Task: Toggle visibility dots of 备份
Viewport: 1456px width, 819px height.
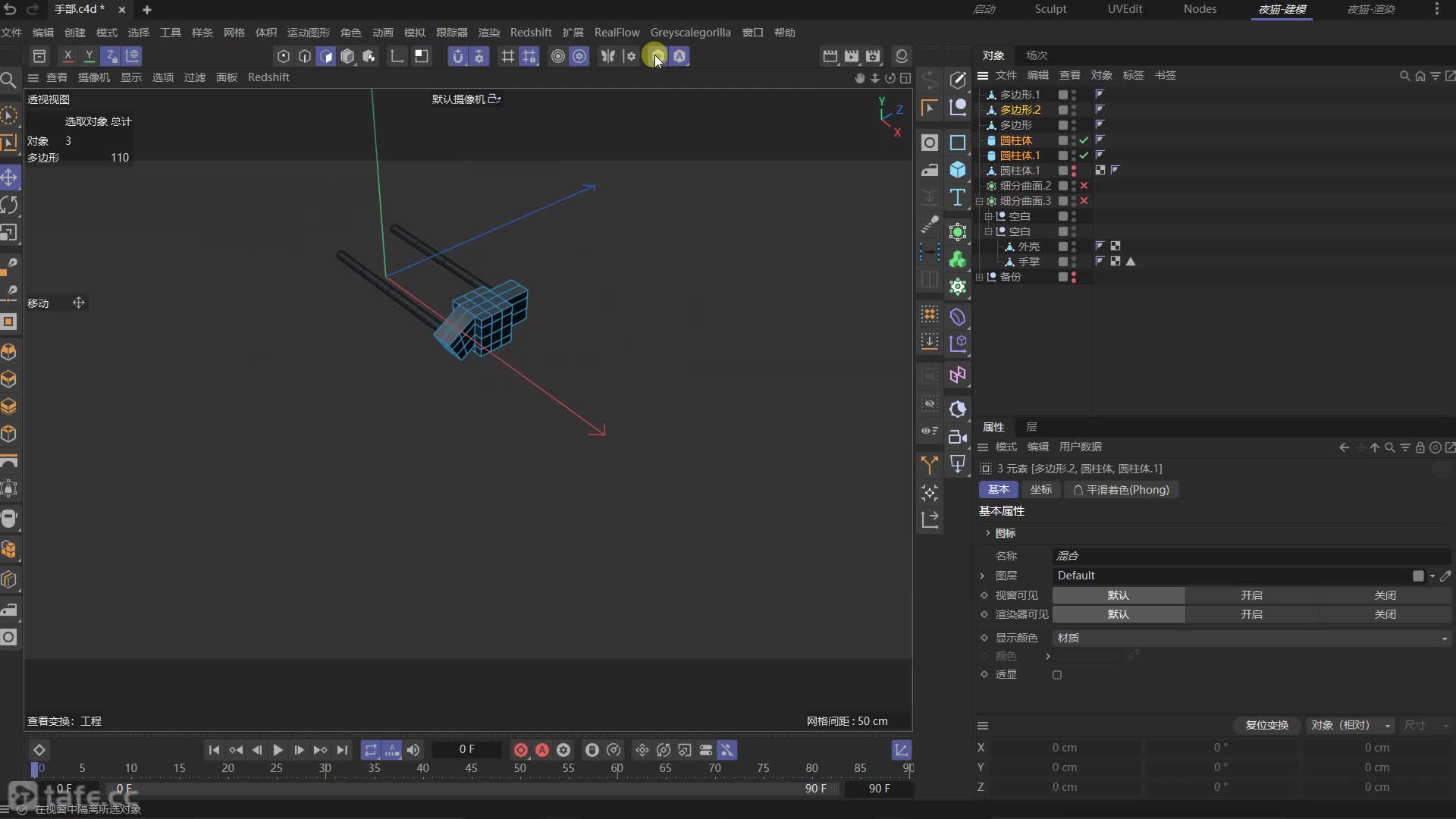Action: tap(1073, 277)
